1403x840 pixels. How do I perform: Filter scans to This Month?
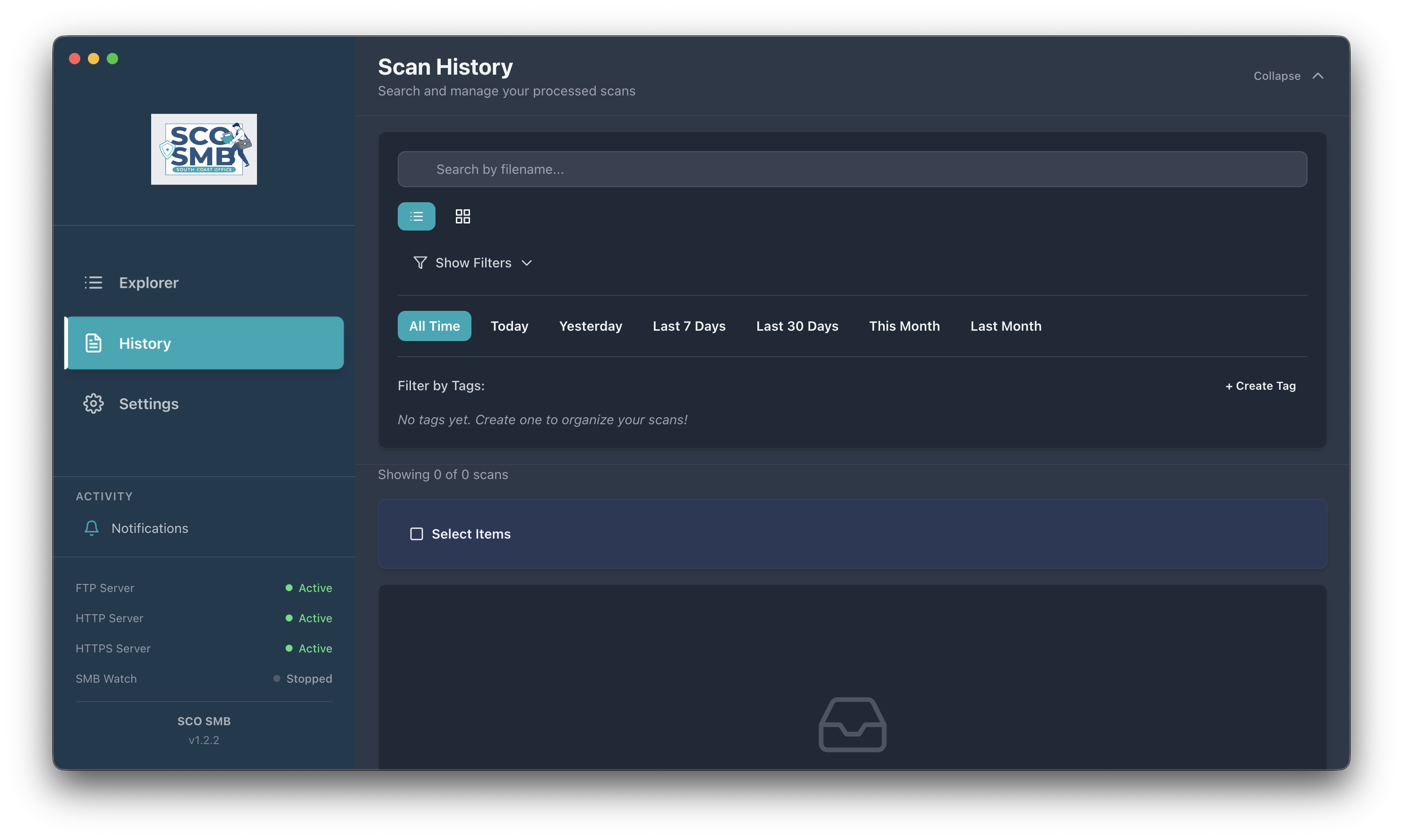coord(904,326)
